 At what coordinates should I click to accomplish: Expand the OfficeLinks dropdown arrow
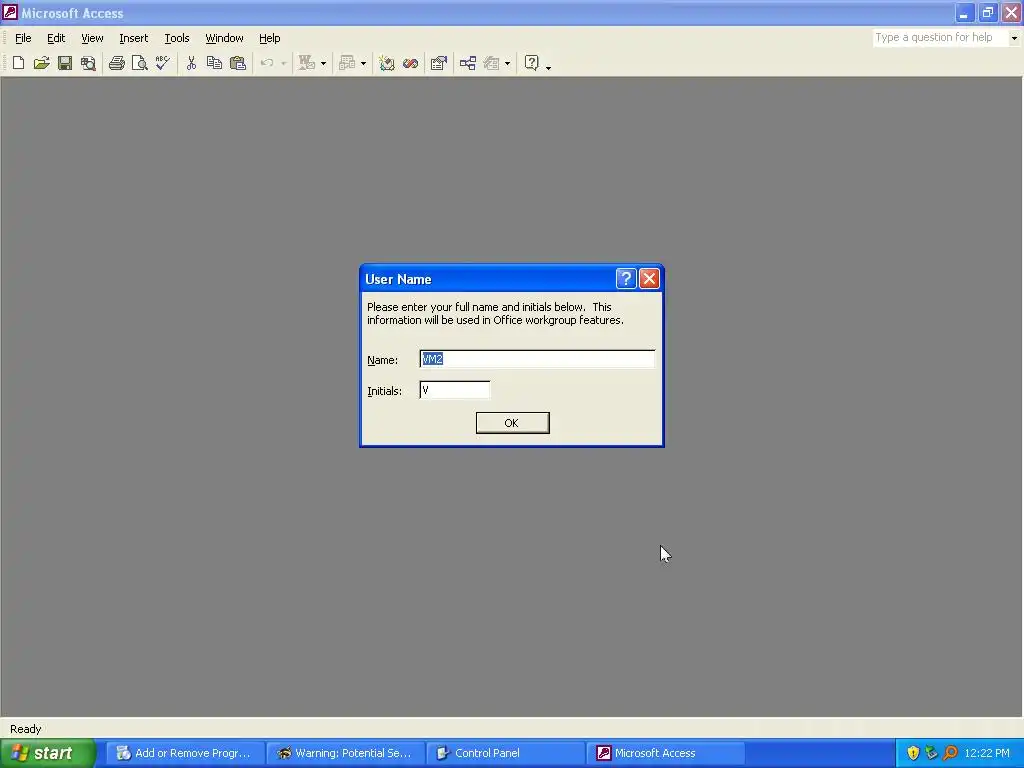point(323,63)
